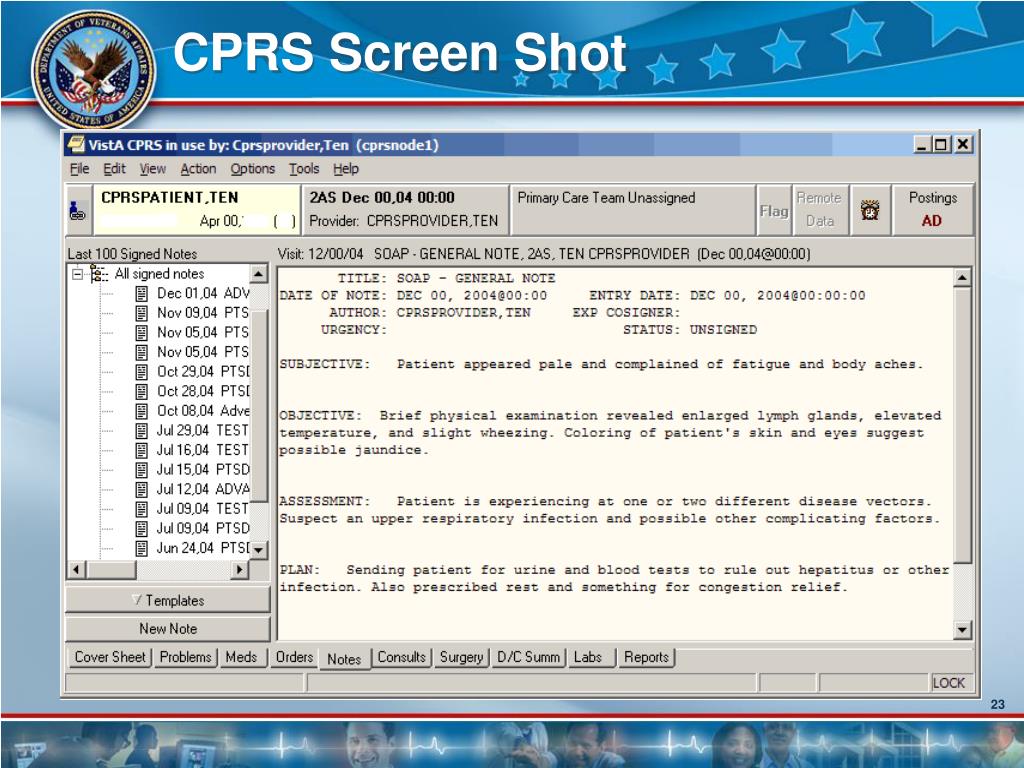Click the LOCK status bar indicator
The height and width of the screenshot is (768, 1024).
[949, 683]
